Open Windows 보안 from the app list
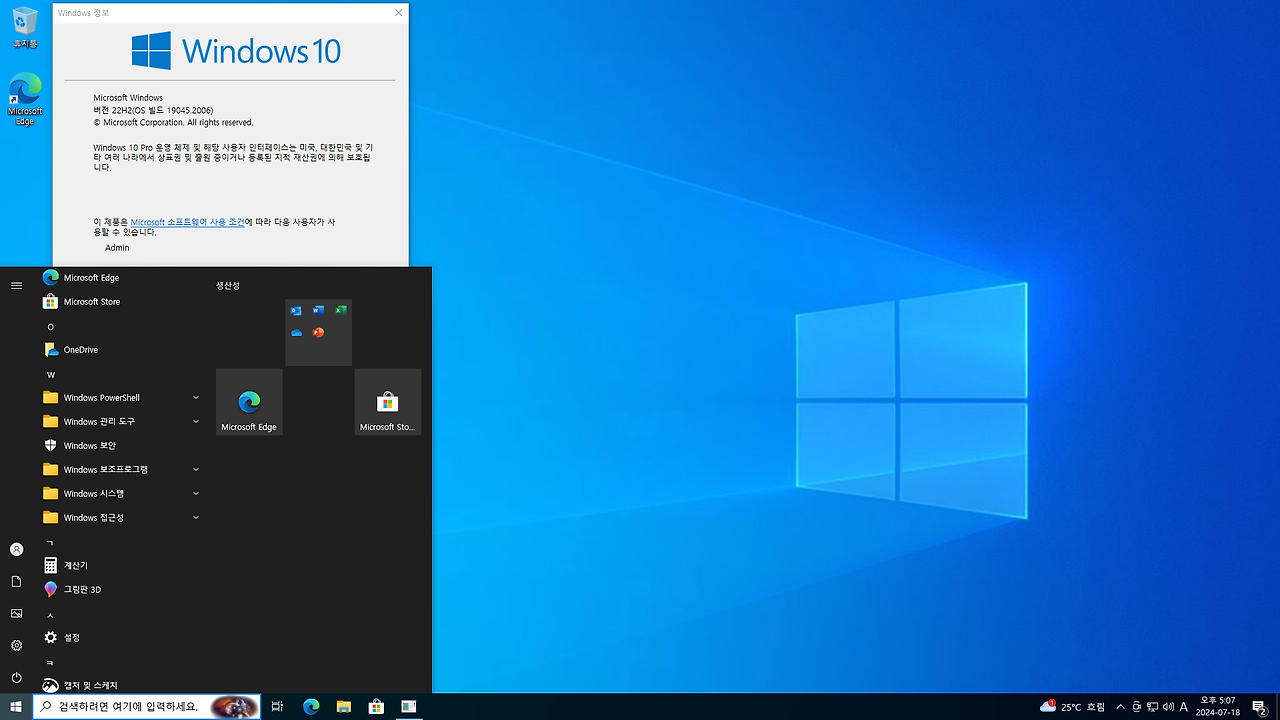1280x720 pixels. coord(120,446)
